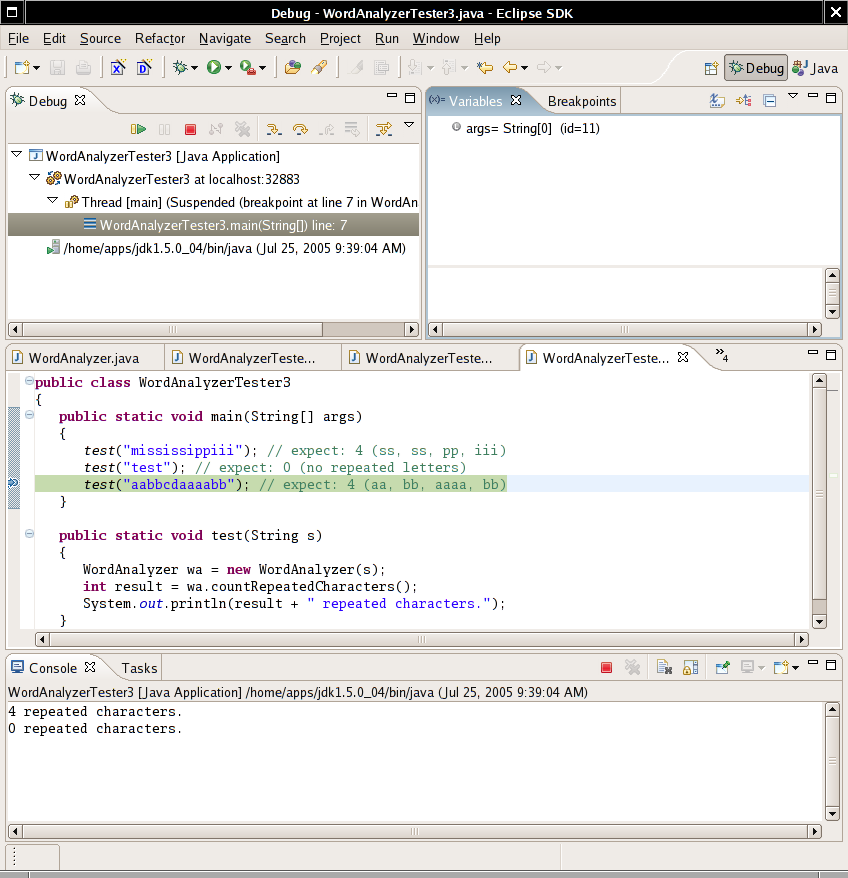Click the External Tools run icon
Screen dimensions: 848x878
[248, 68]
